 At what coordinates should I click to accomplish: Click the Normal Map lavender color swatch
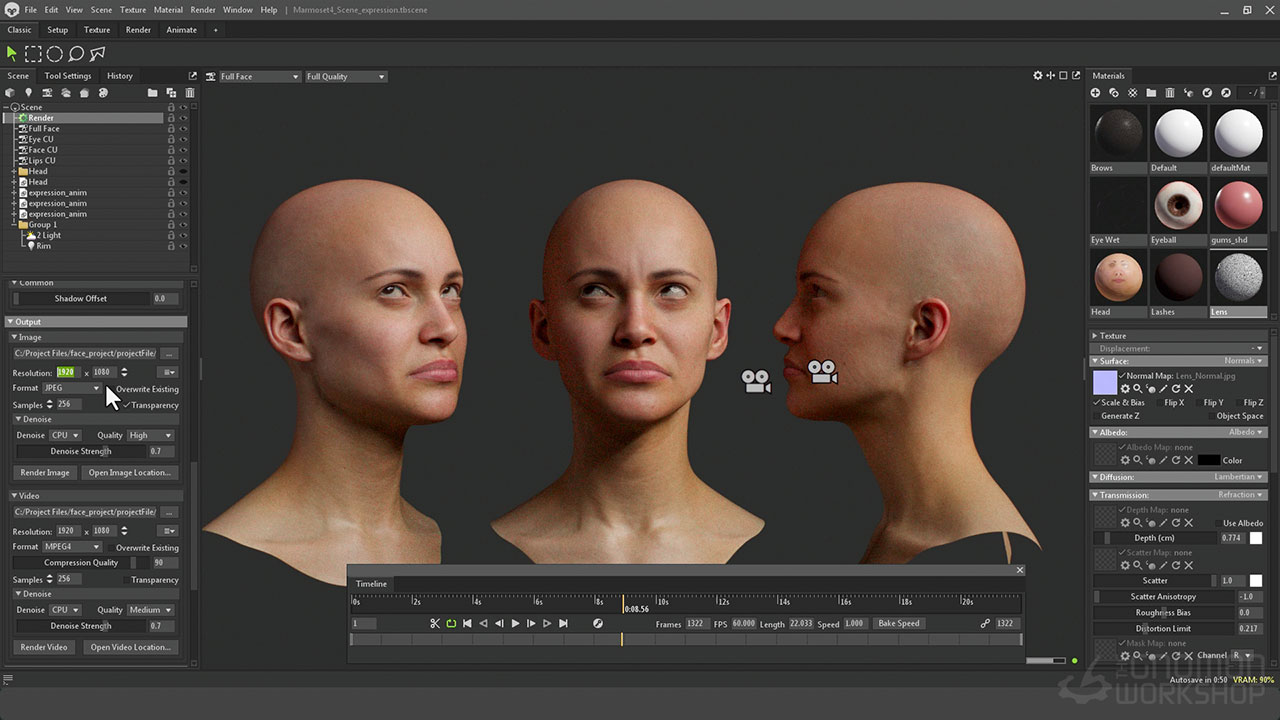pyautogui.click(x=1105, y=382)
